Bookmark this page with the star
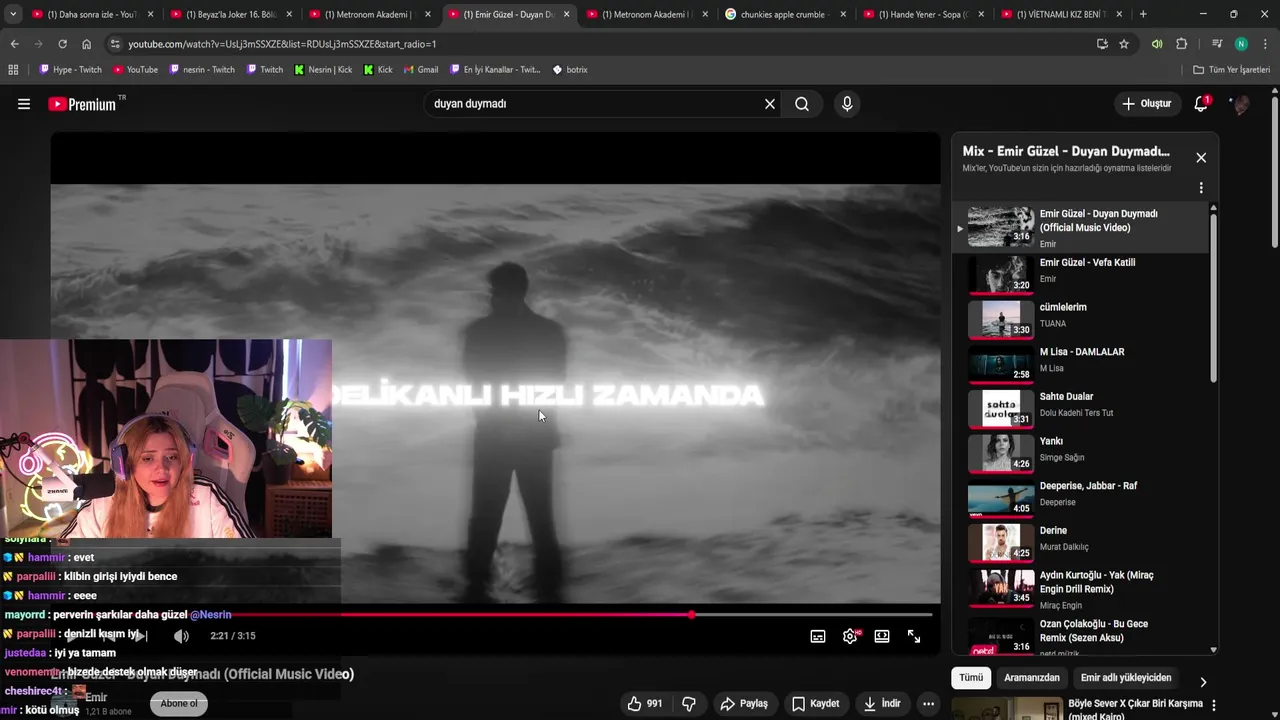 (1124, 44)
